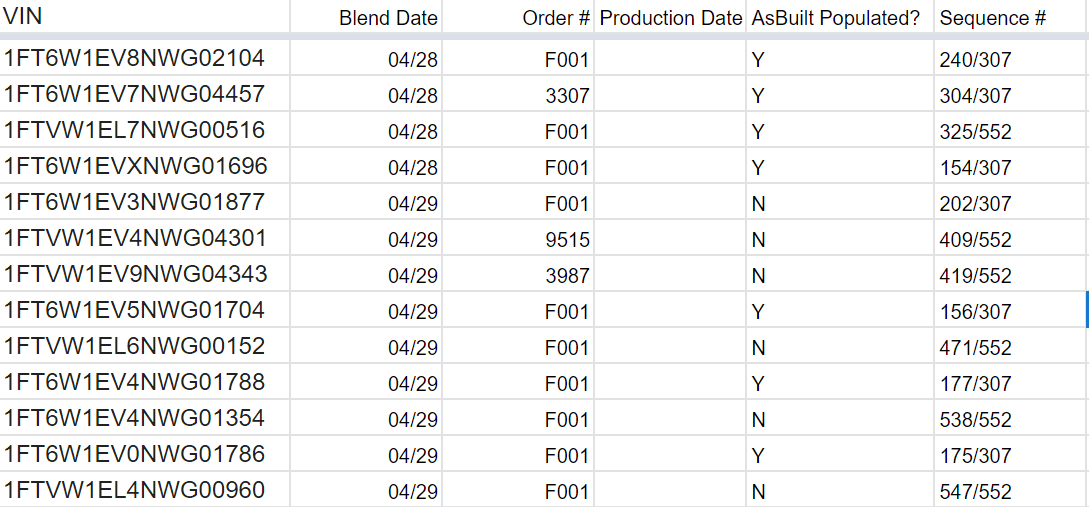Screen dimensions: 1089x507
Task: Select the Production Date header cell
Action: [x=670, y=18]
